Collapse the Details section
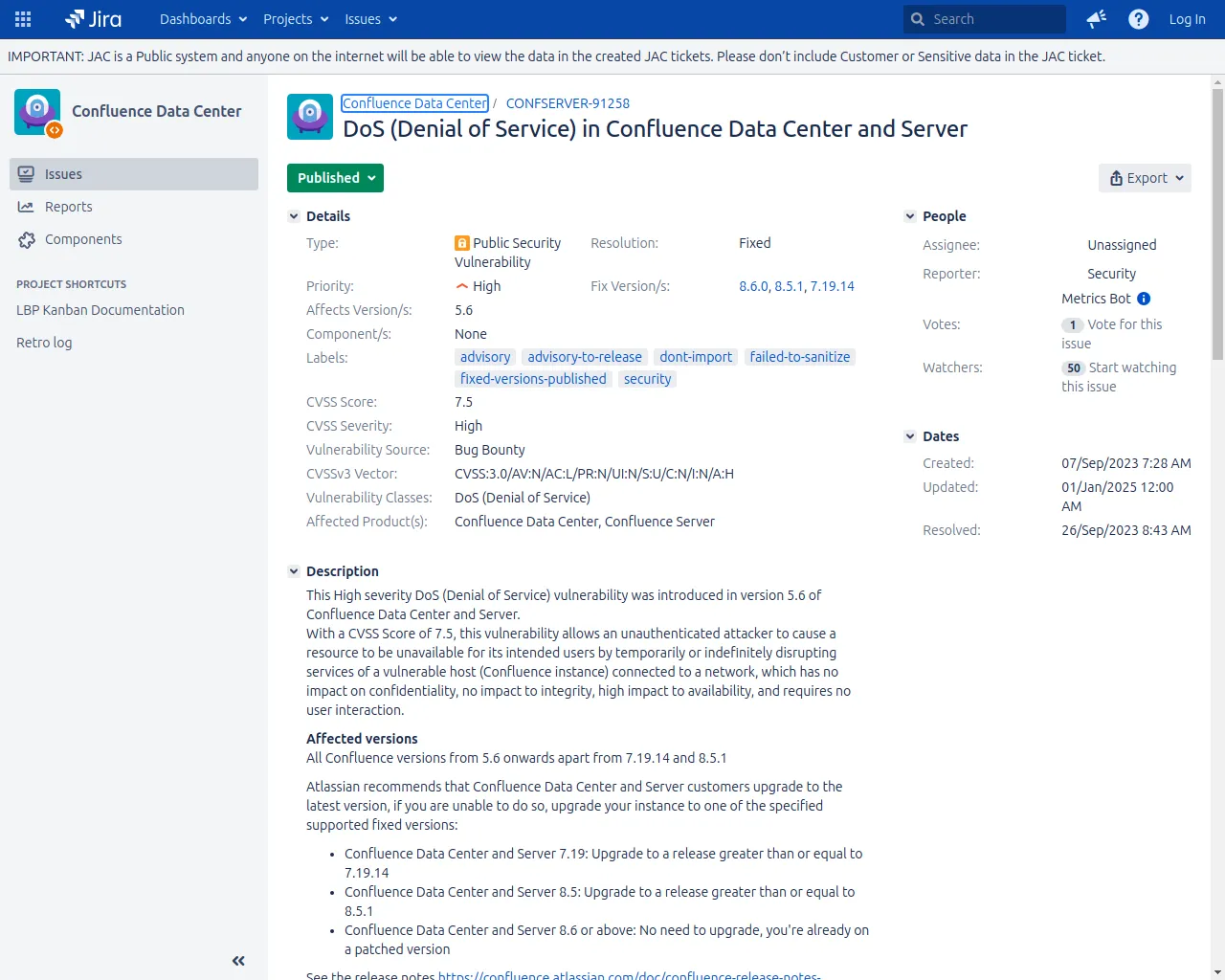 tap(294, 216)
